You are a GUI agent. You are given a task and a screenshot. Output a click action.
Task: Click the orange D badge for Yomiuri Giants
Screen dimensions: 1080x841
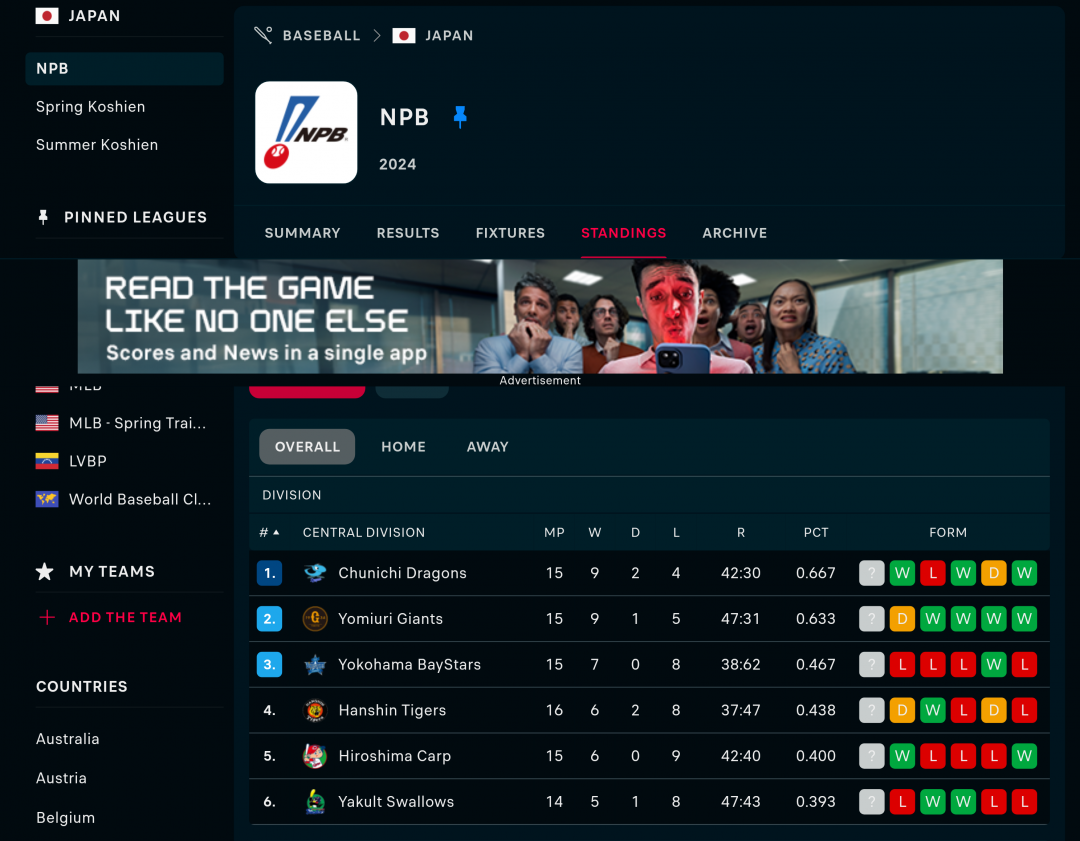click(902, 619)
